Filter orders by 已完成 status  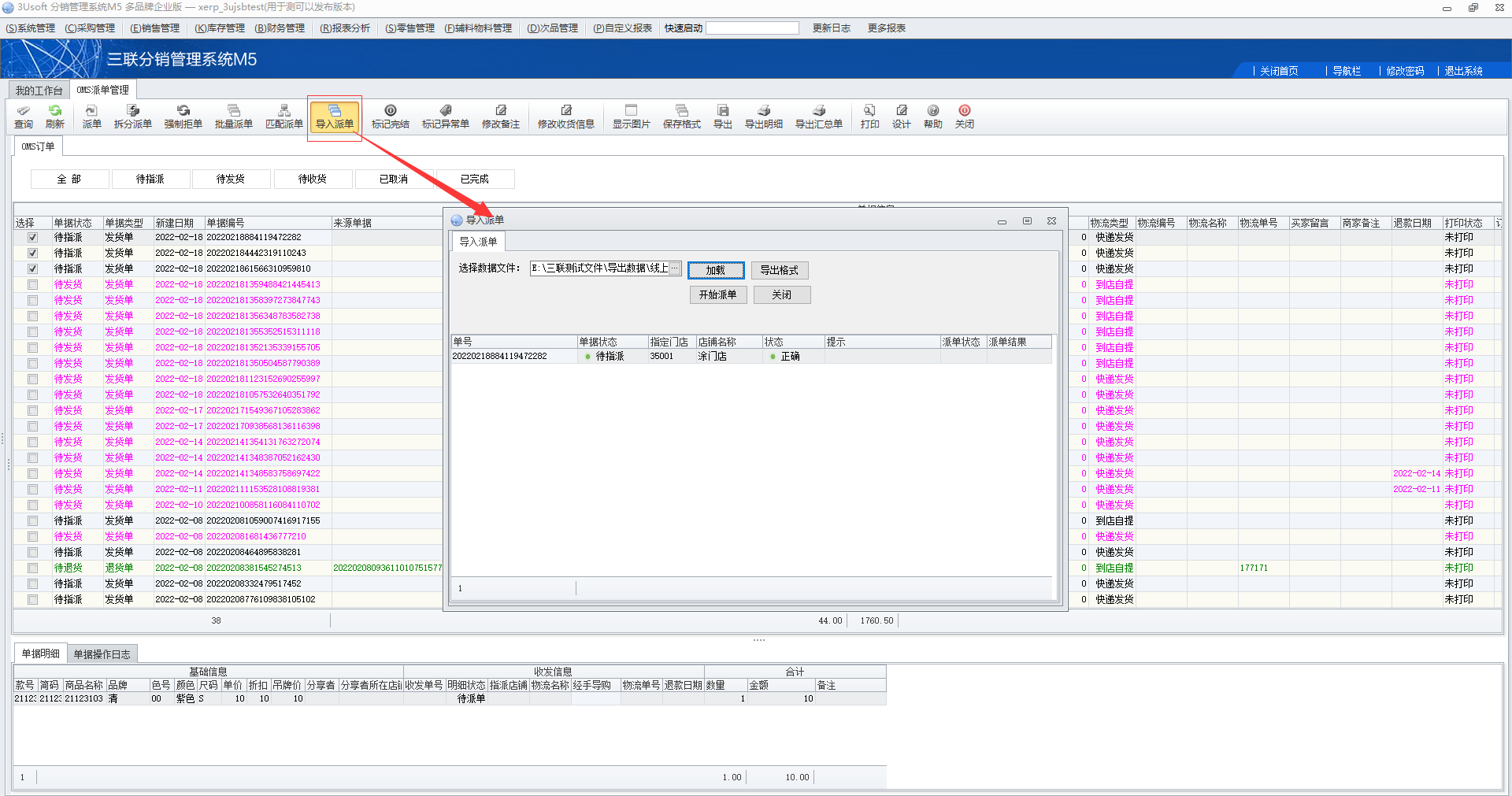click(475, 179)
